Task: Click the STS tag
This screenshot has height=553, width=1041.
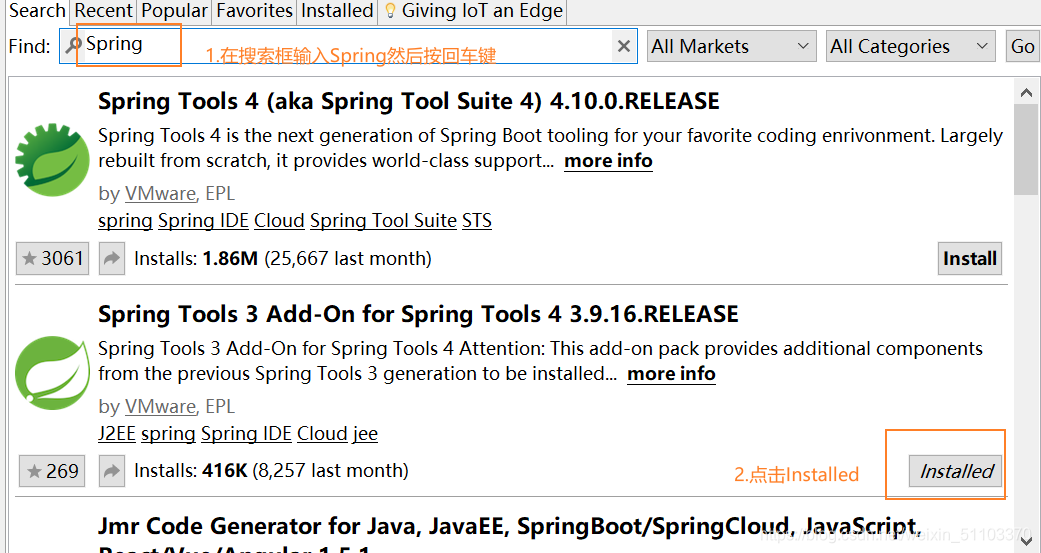Action: (x=477, y=220)
